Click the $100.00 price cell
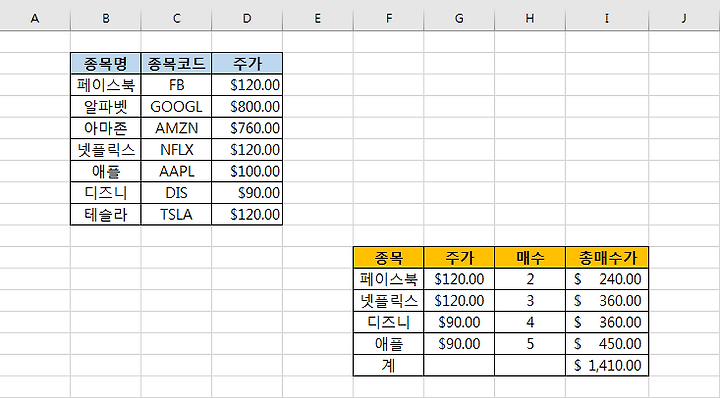Image resolution: width=720 pixels, height=398 pixels. click(x=247, y=171)
